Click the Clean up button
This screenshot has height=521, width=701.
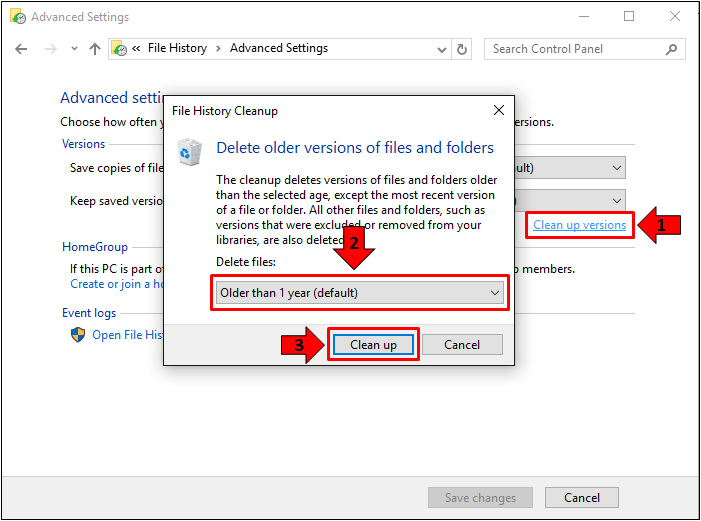tap(373, 345)
